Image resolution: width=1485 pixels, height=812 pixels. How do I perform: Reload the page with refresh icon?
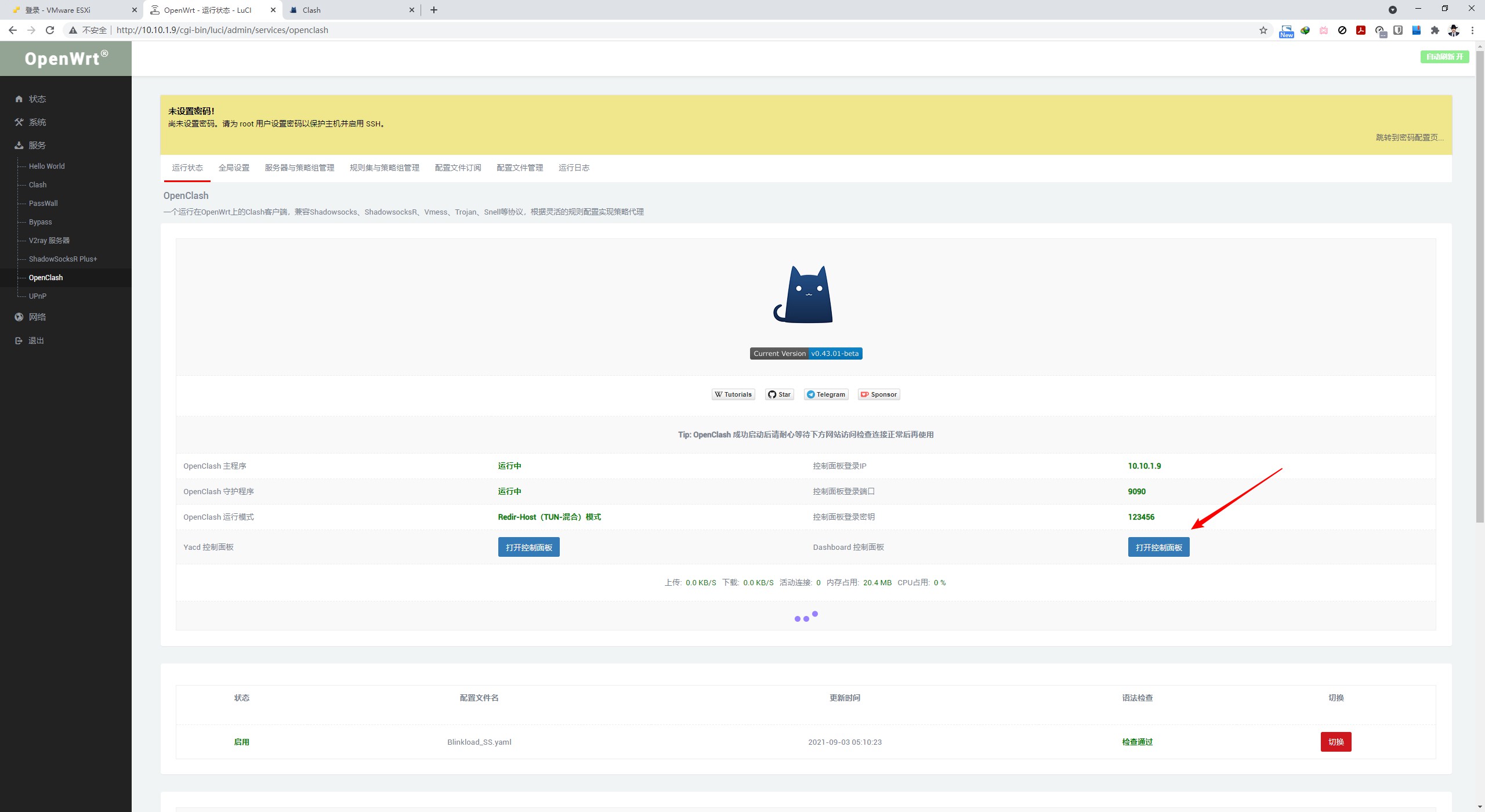[50, 30]
